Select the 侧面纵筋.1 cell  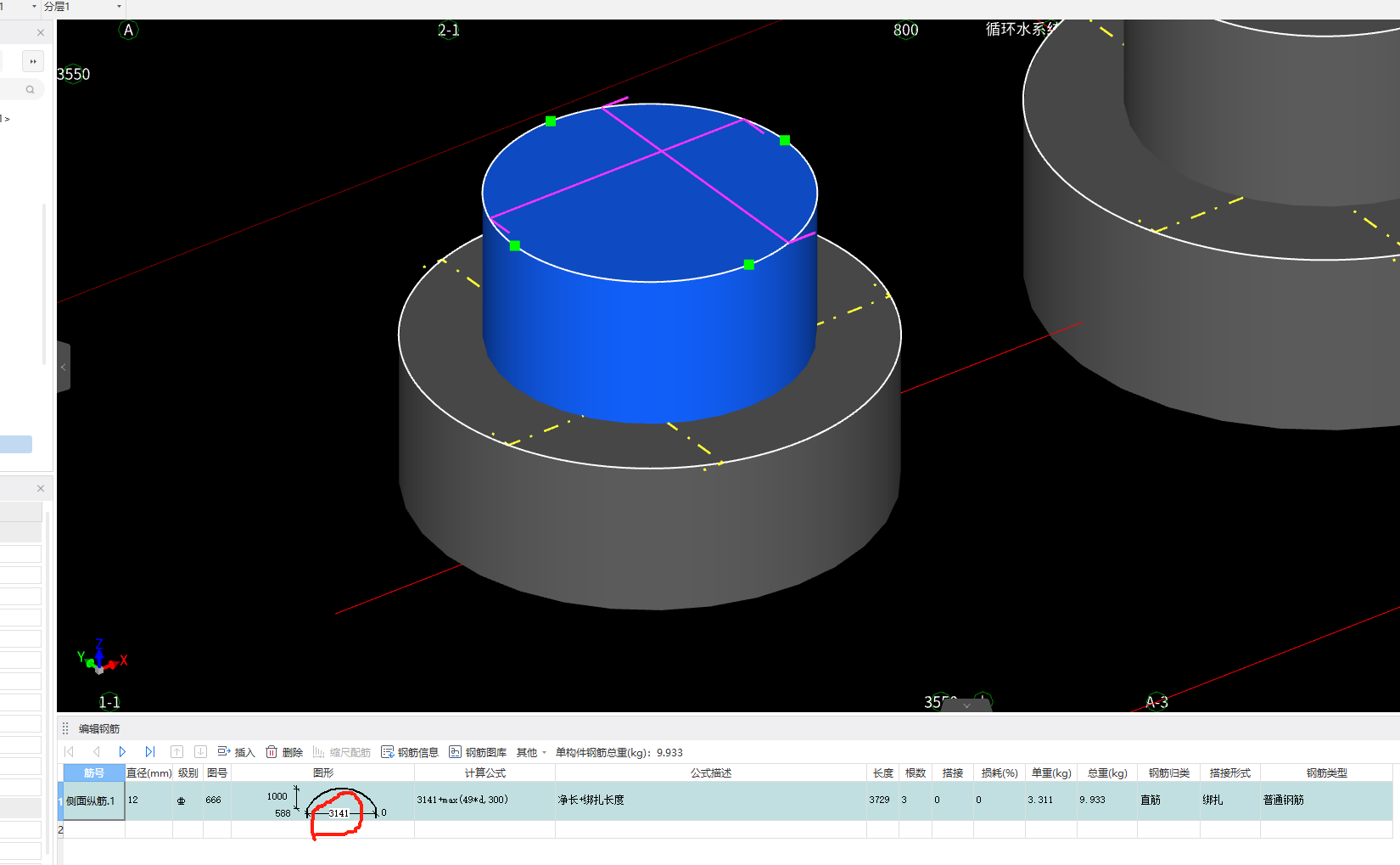(94, 800)
